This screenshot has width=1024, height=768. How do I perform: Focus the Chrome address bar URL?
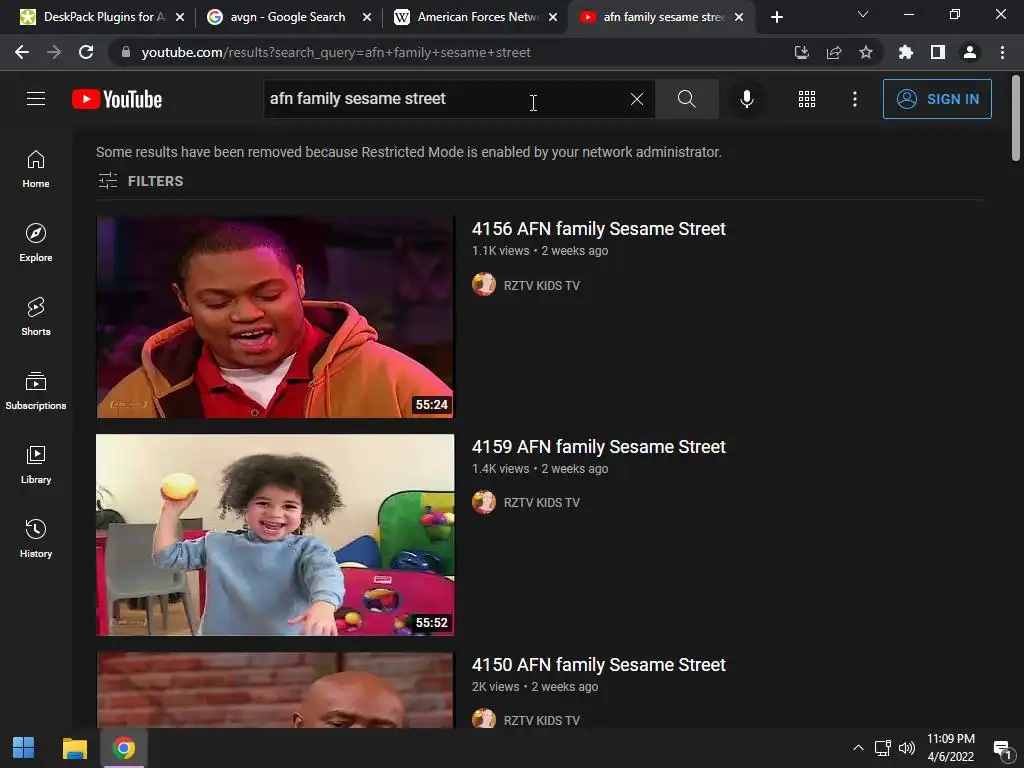(336, 52)
